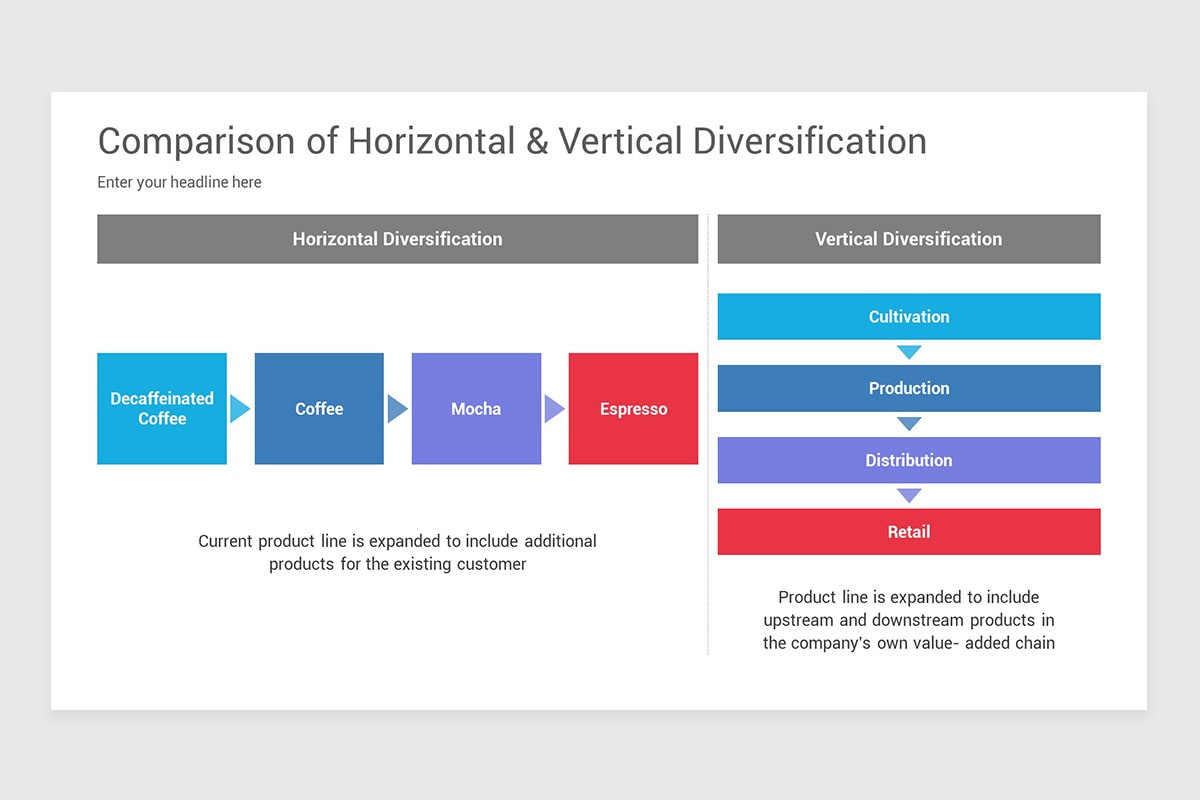Image resolution: width=1200 pixels, height=800 pixels.
Task: Select the Horizontal Diversification header
Action: pyautogui.click(x=397, y=239)
